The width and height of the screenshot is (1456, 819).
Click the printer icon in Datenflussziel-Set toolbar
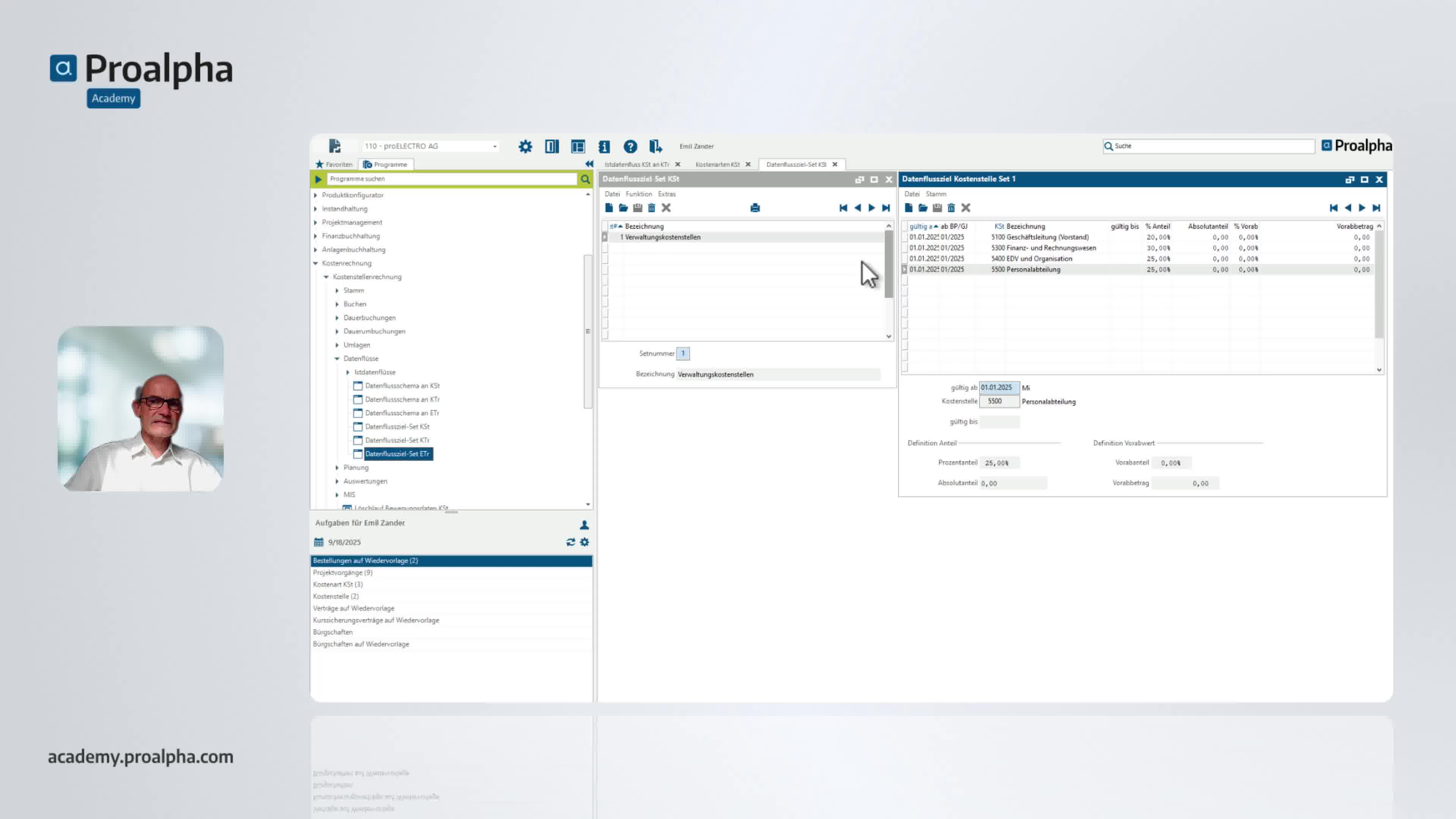(x=755, y=208)
